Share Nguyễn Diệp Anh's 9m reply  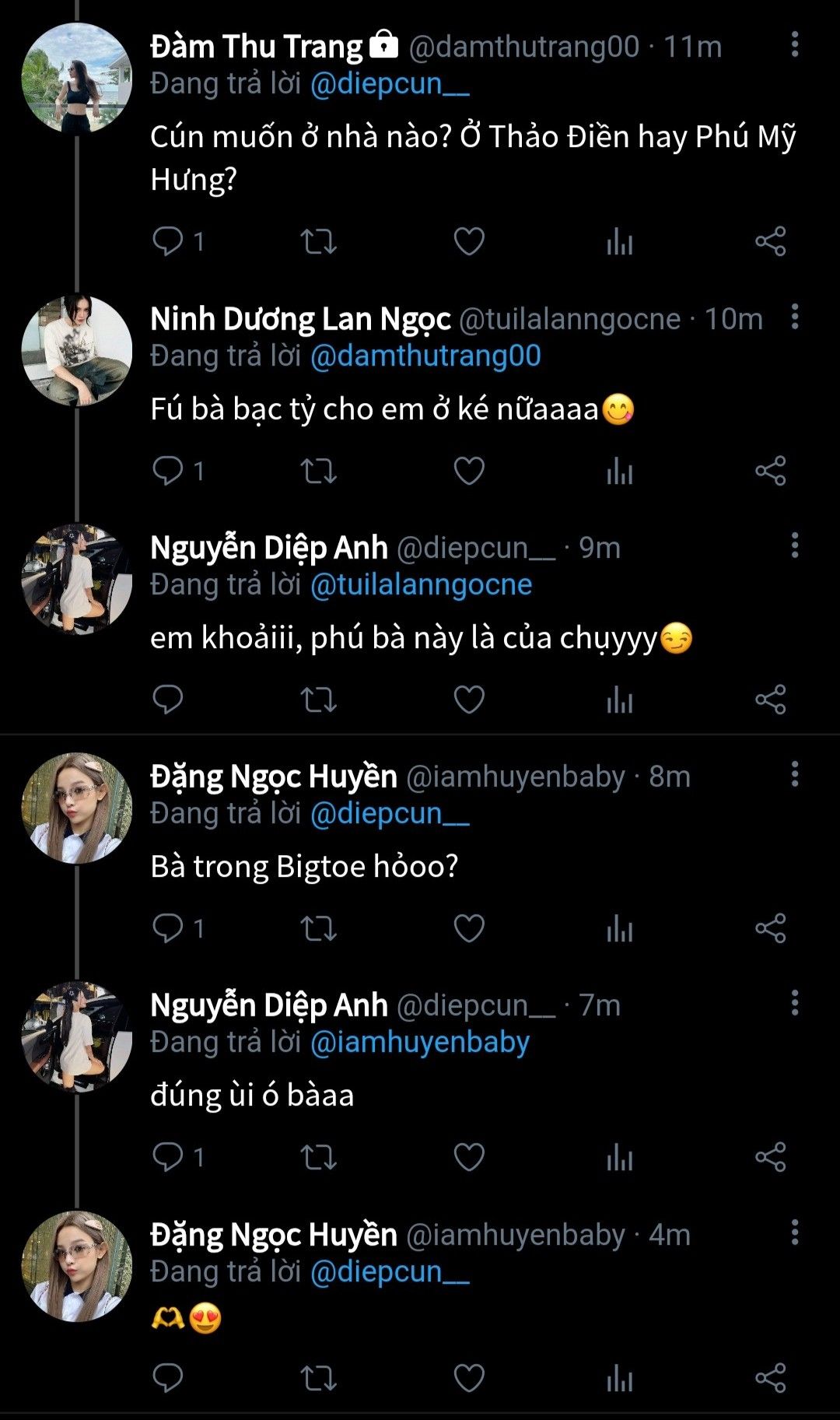[770, 699]
